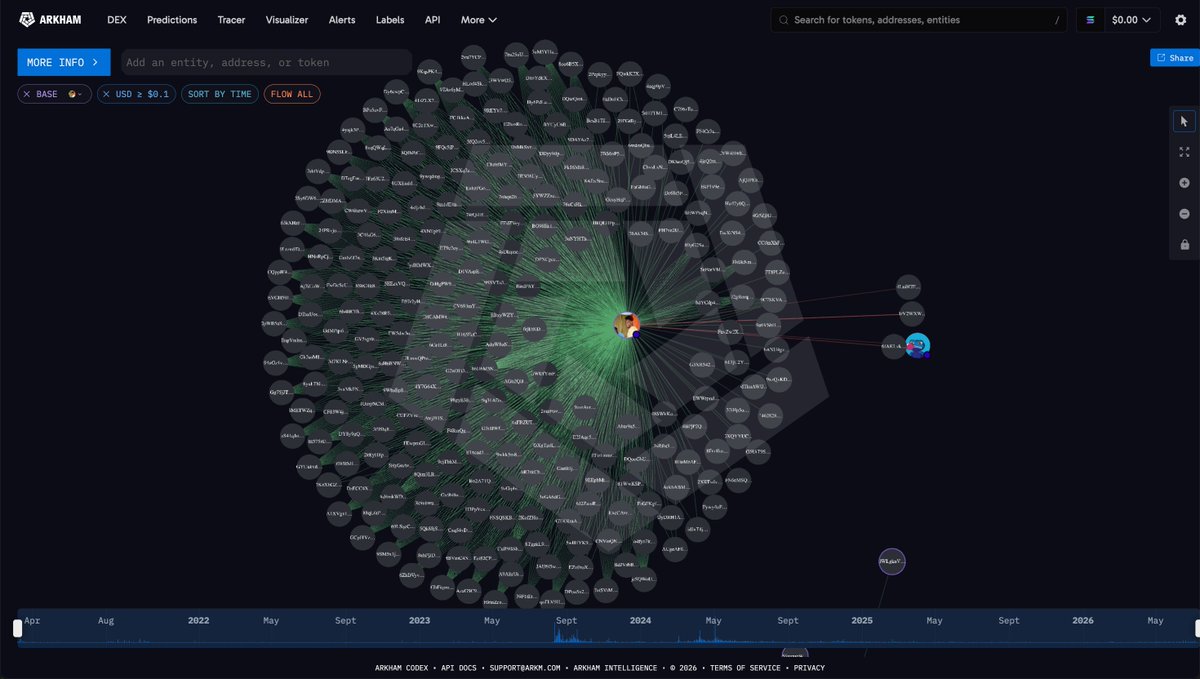Click SUPPORT@ARKM.COM link
The height and width of the screenshot is (679, 1200).
(x=527, y=667)
